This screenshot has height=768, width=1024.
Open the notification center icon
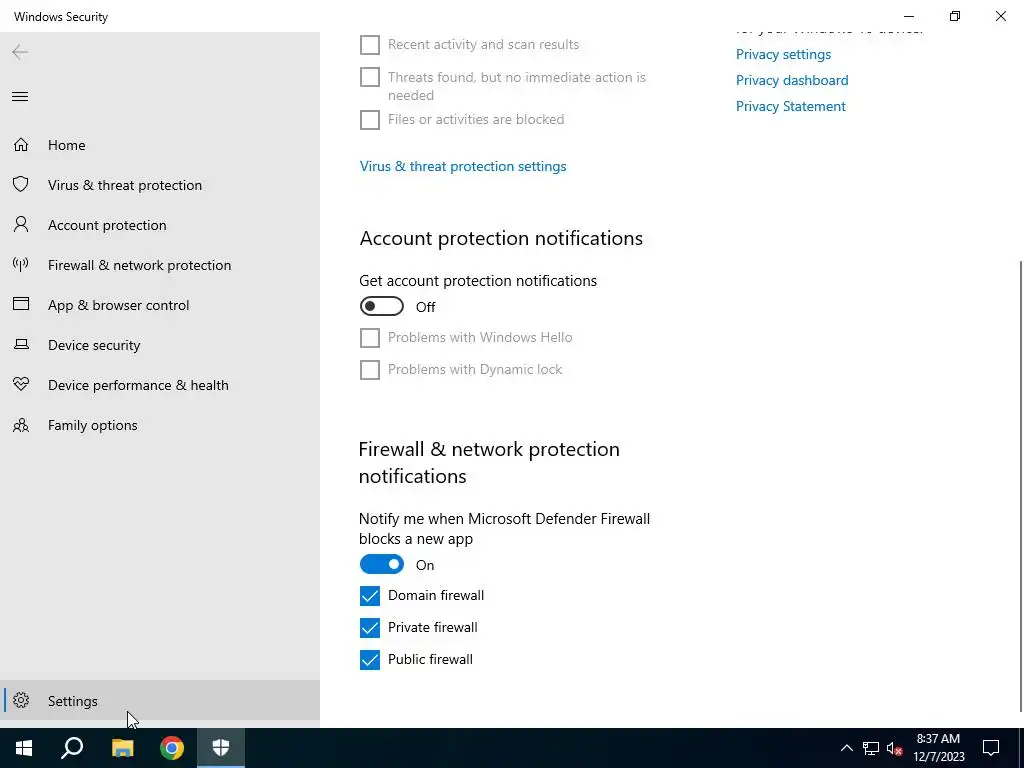[991, 748]
